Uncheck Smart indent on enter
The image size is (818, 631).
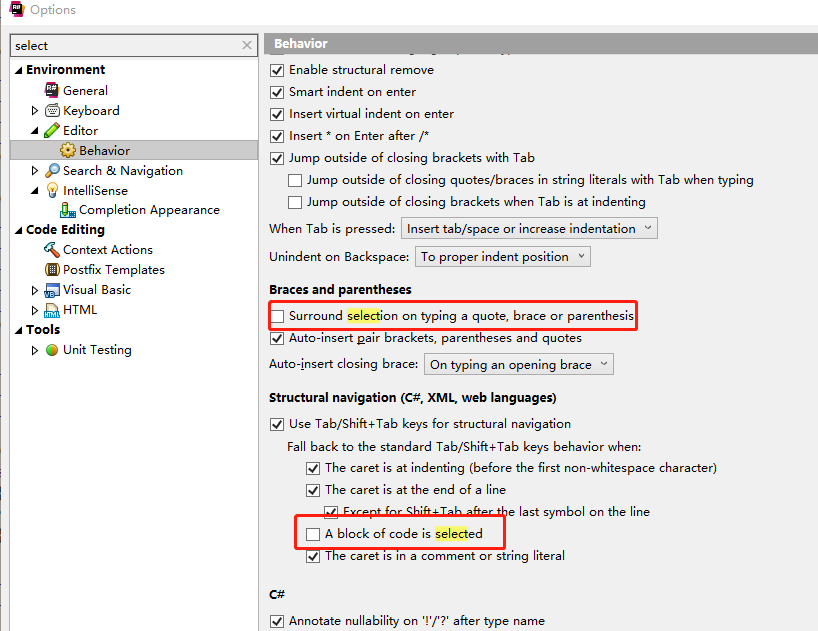pos(278,92)
